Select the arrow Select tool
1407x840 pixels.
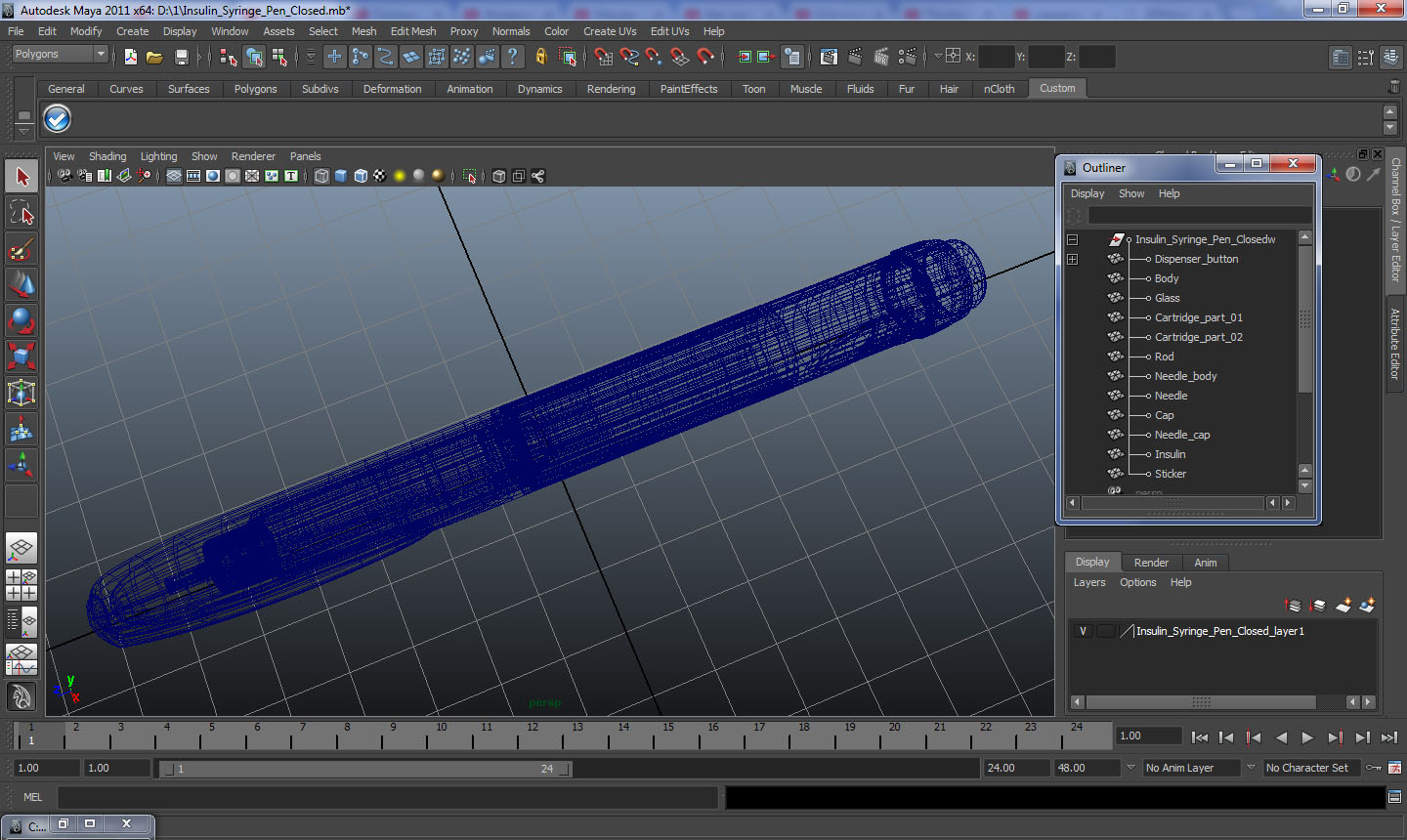coord(21,177)
